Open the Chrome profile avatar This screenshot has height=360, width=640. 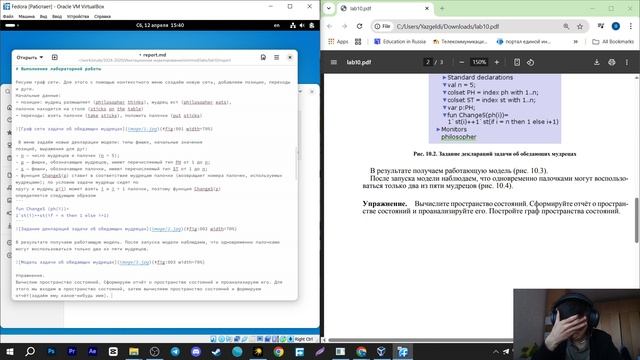[x=616, y=26]
